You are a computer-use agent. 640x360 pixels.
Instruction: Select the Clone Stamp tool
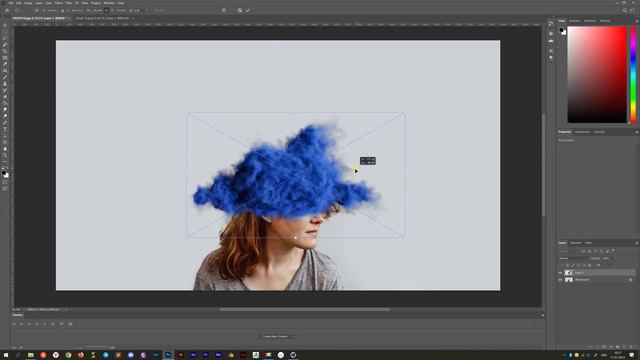tap(5, 84)
